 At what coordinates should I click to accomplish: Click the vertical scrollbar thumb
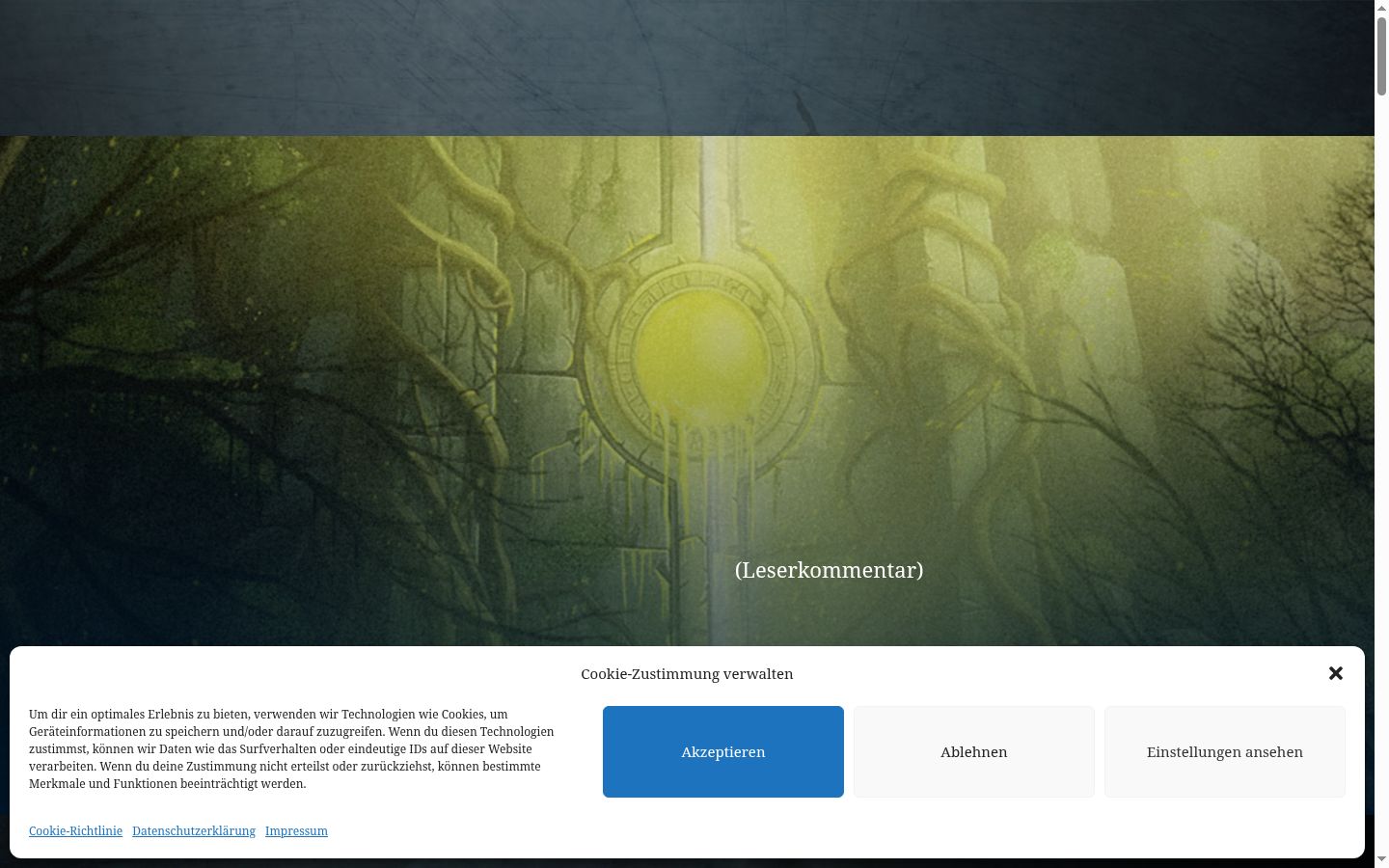click(x=1381, y=56)
